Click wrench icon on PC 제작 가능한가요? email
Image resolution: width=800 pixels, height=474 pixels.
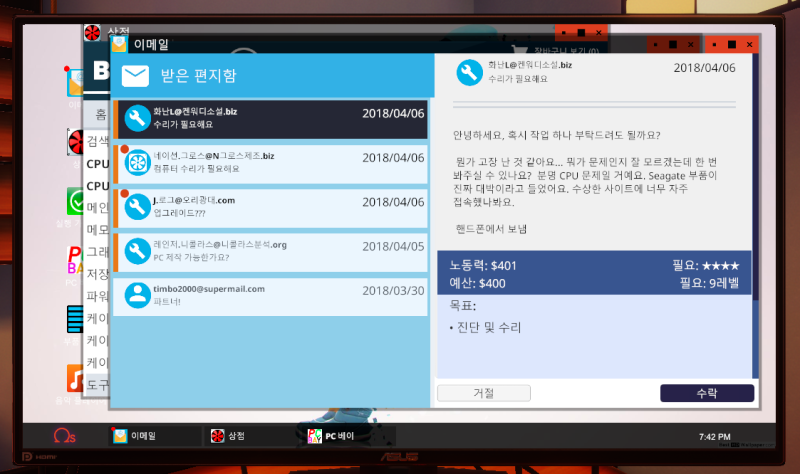click(x=137, y=251)
